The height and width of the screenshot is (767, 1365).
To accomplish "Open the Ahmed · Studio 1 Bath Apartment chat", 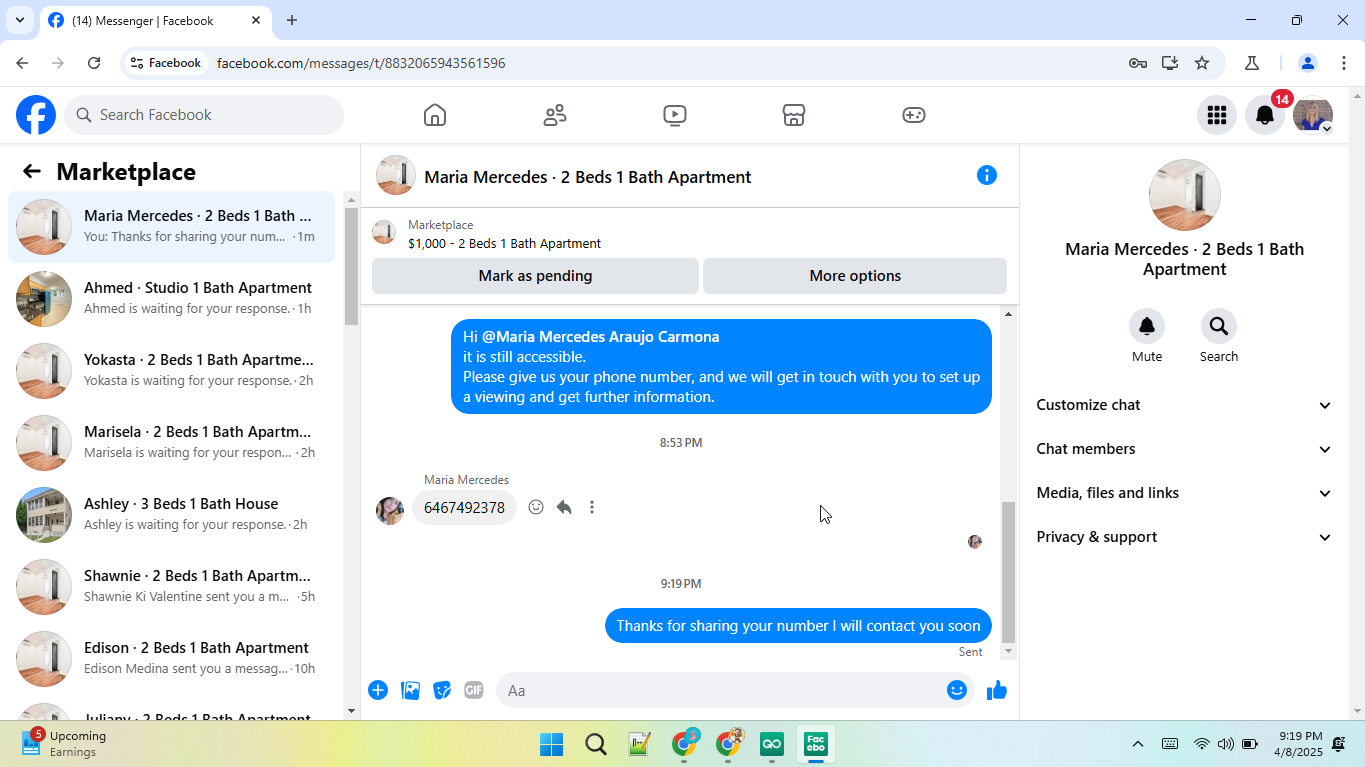I will [172, 299].
